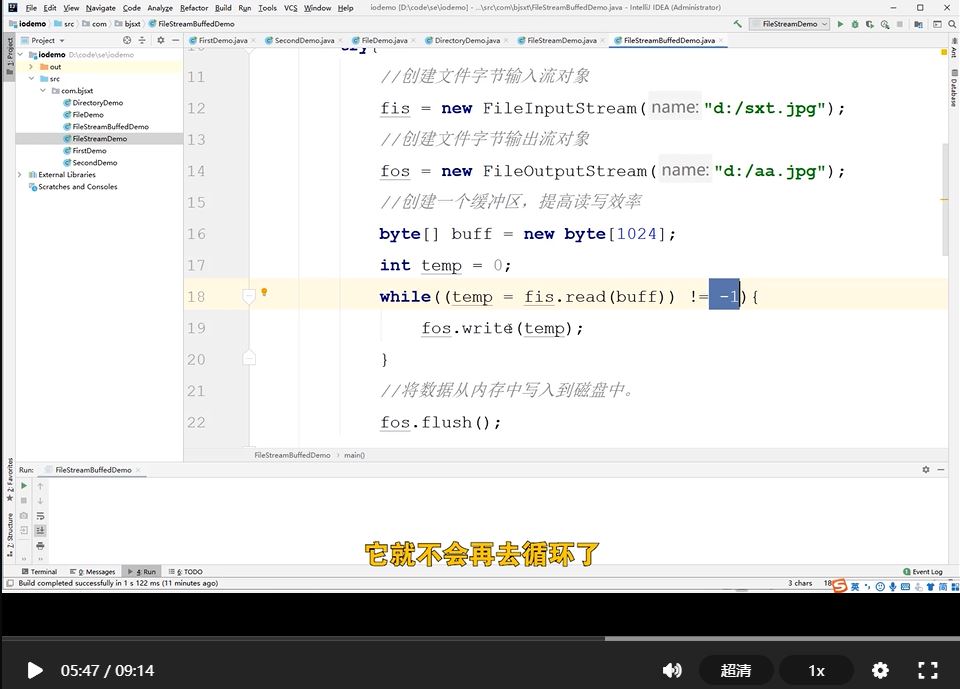Image resolution: width=960 pixels, height=689 pixels.
Task: Click main() in the editor breadcrumb
Action: (354, 455)
